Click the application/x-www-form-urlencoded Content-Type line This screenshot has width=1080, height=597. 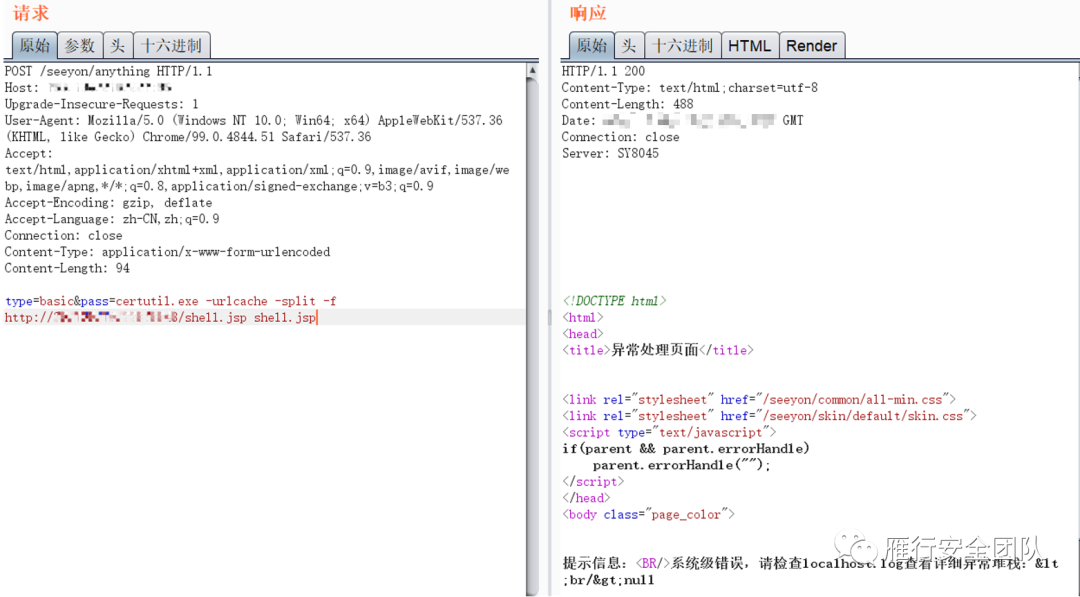click(x=167, y=252)
